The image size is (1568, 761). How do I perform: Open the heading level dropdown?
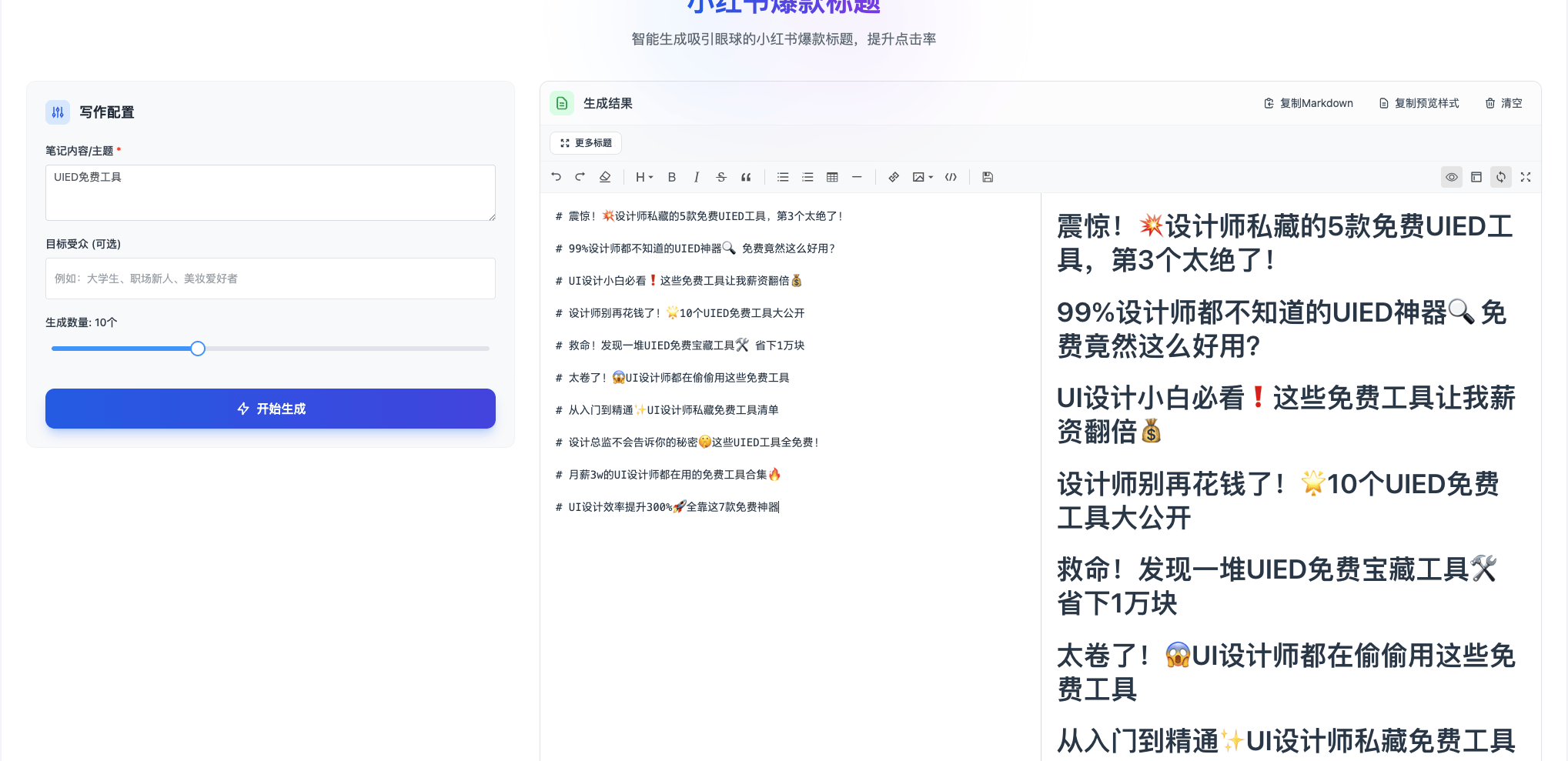coord(644,177)
